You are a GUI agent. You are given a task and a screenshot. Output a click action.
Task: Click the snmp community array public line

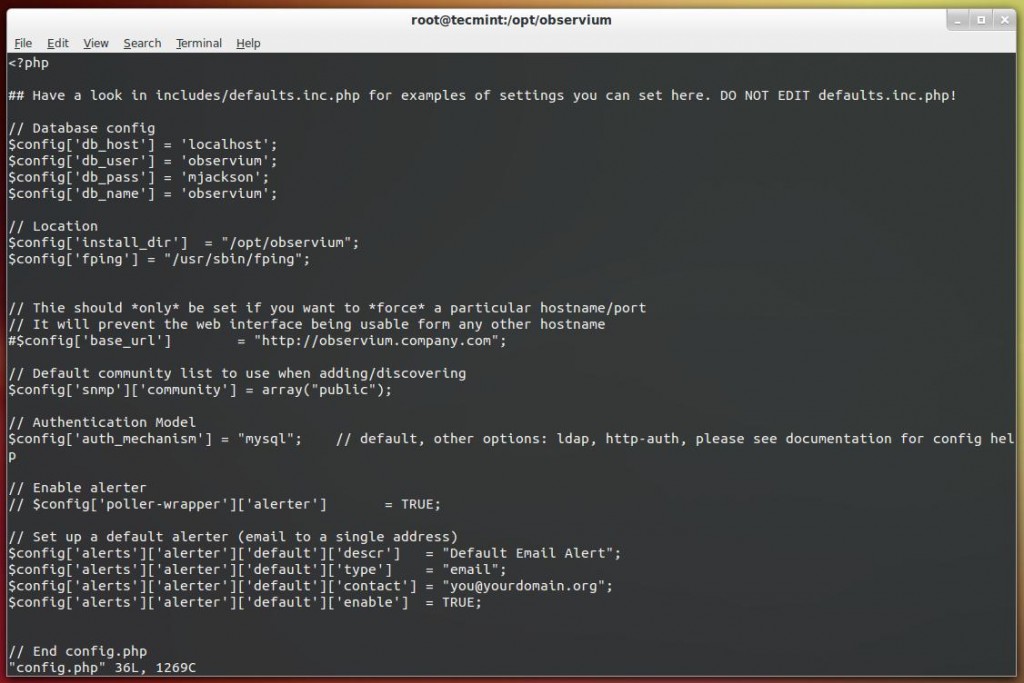[200, 389]
